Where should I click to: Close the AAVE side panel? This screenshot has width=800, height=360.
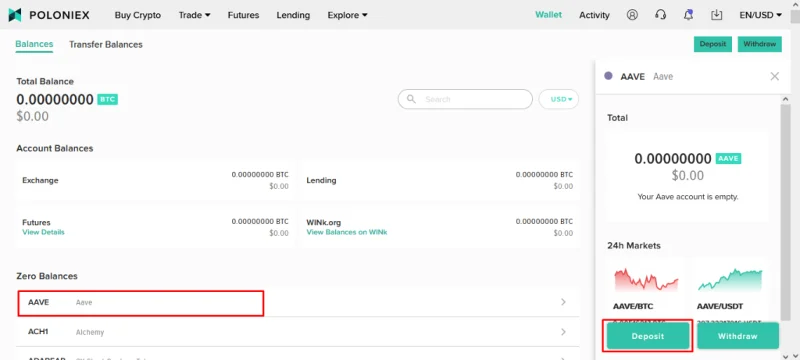(774, 76)
